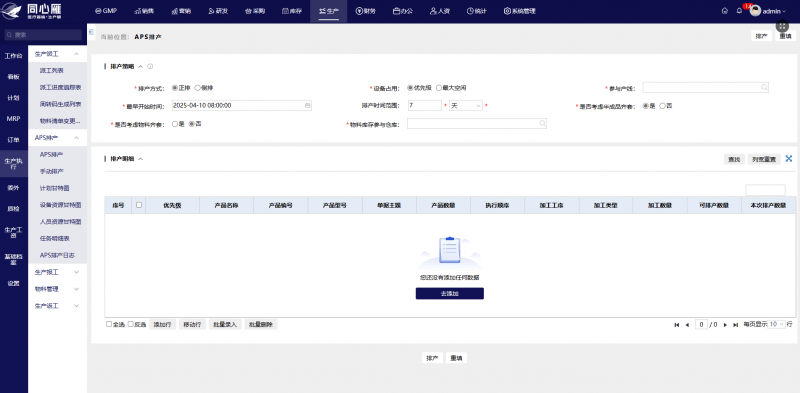Screen dimensions: 800x393
Task: Choose 最大空闲 for 设备占用
Action: pos(438,88)
